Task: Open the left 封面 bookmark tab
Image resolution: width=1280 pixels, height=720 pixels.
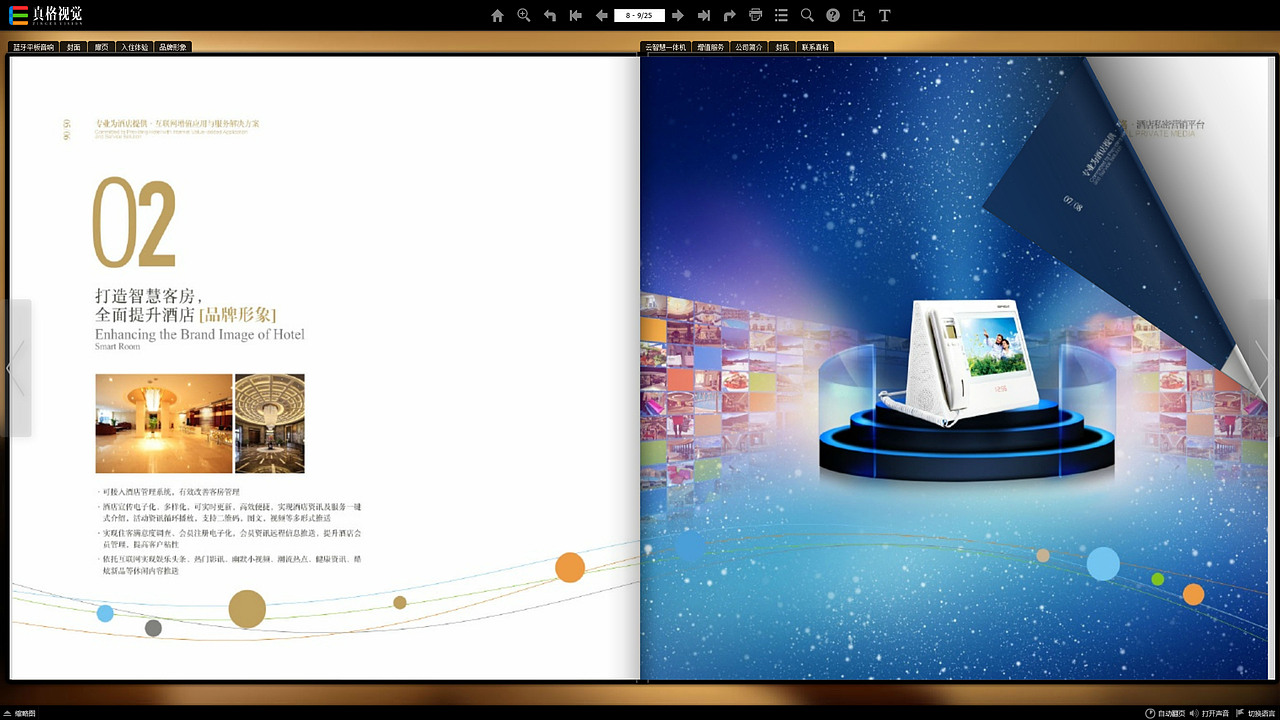Action: tap(74, 47)
